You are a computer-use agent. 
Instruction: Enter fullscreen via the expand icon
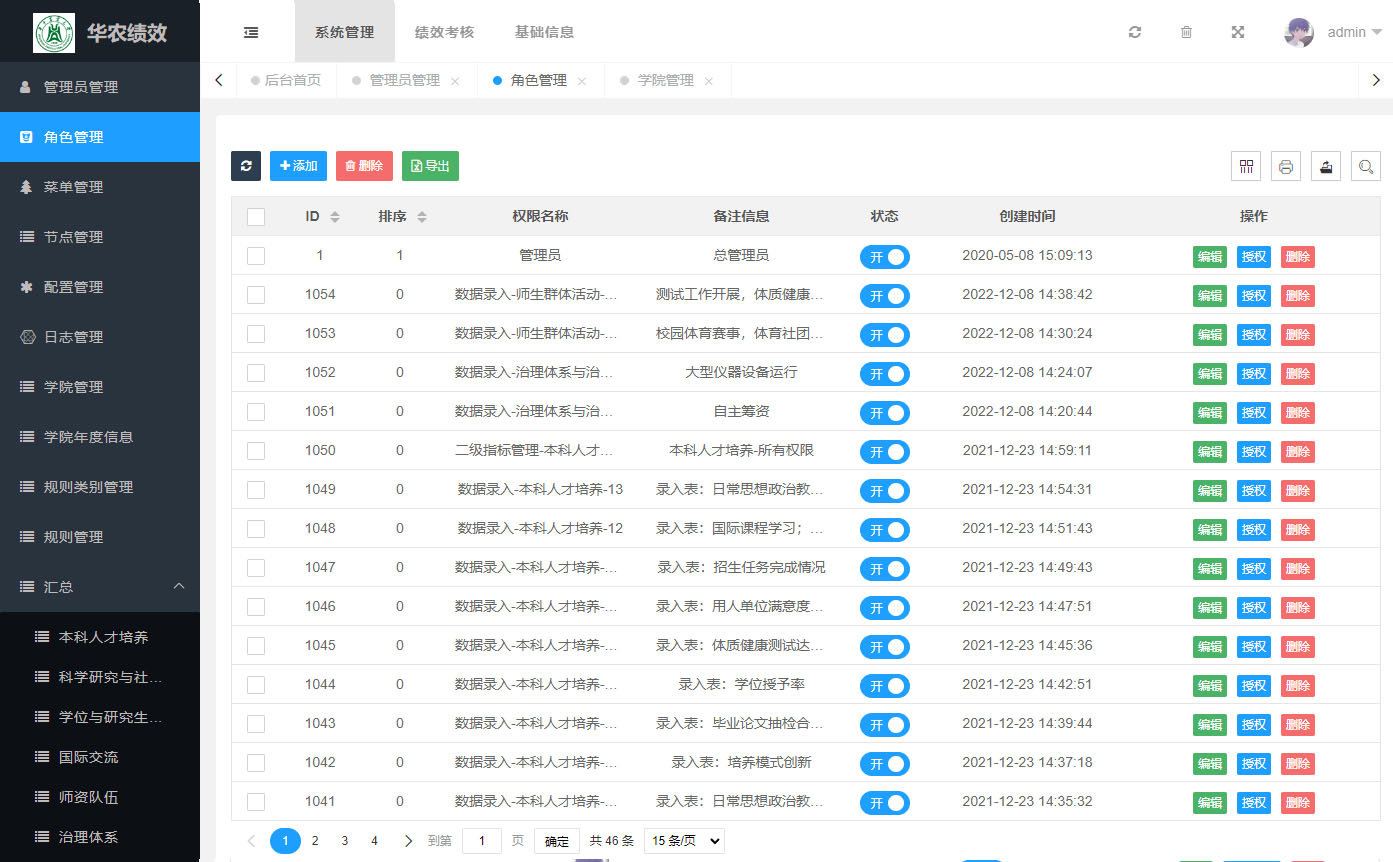point(1238,32)
